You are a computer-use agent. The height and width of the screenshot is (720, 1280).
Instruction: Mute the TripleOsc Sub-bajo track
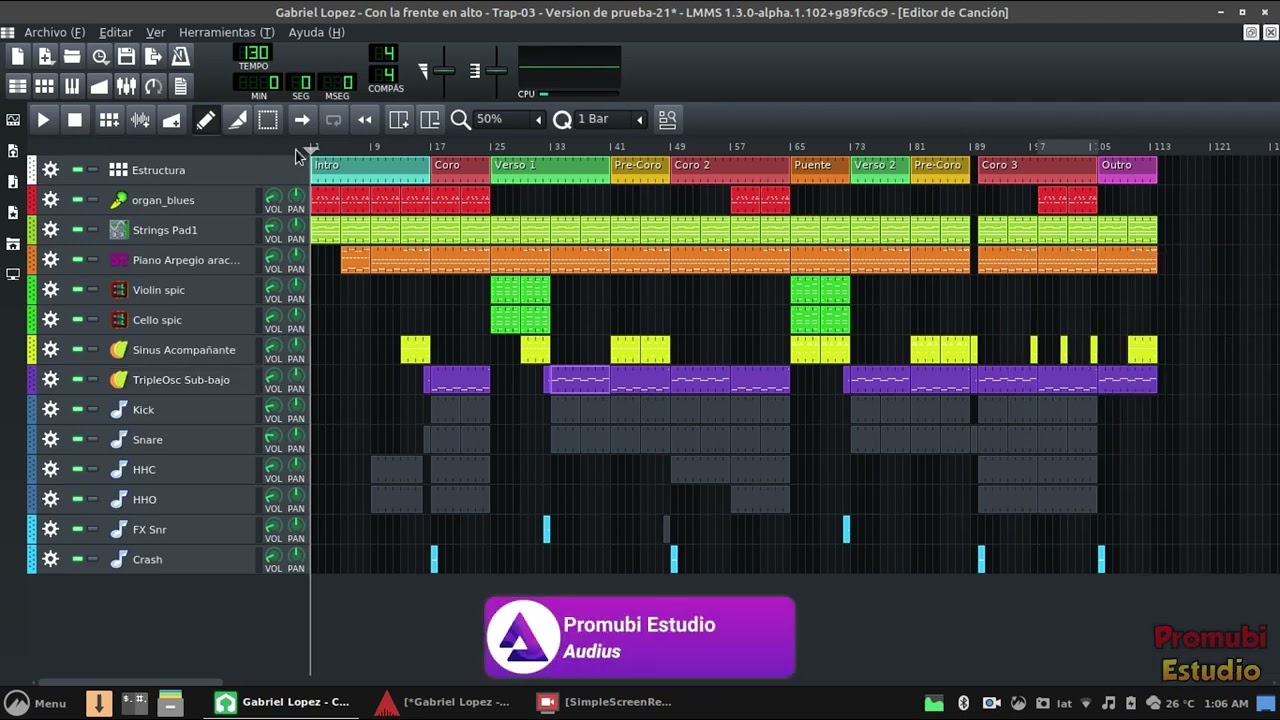(77, 380)
